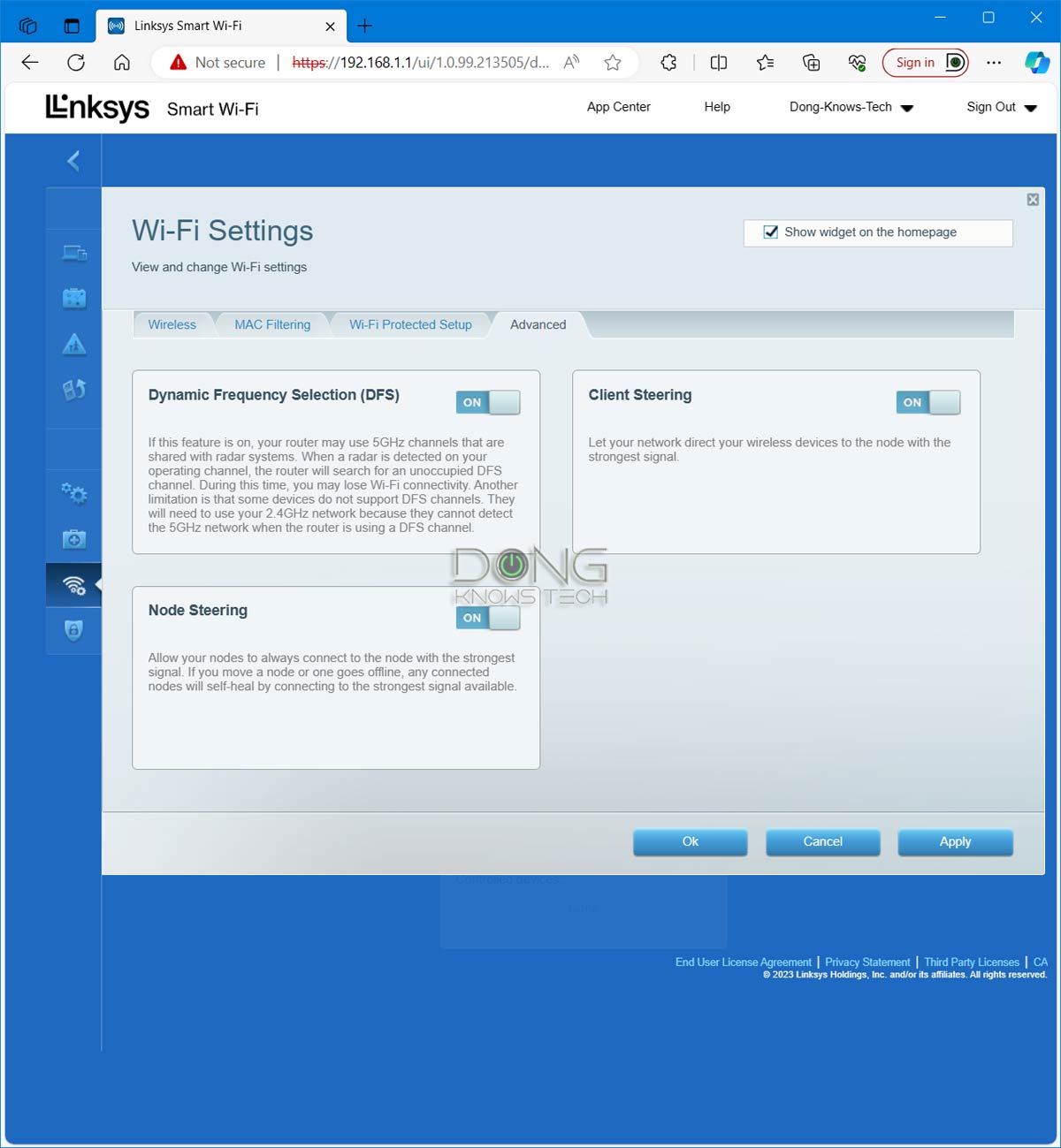
Task: Collapse the sidebar with the back chevron
Action: [x=73, y=161]
